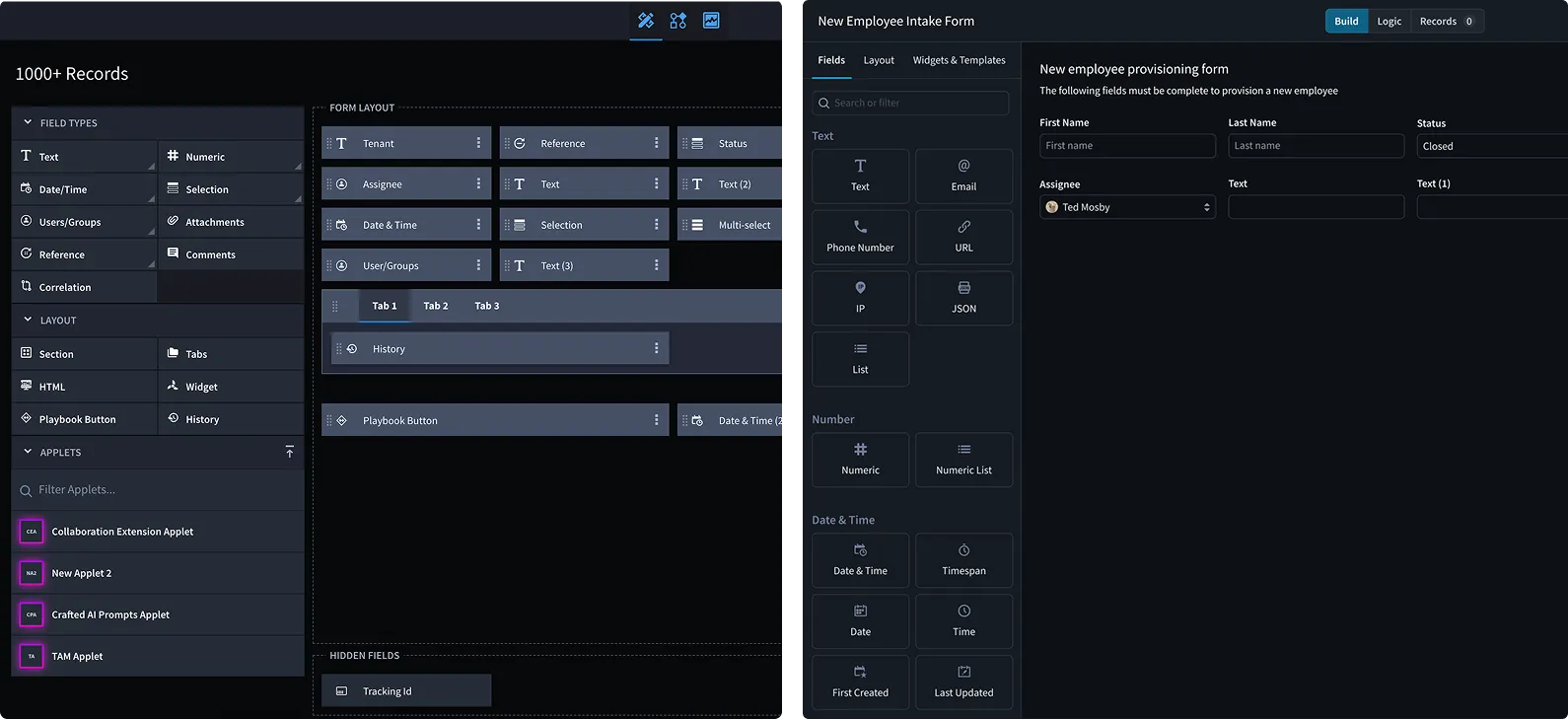Open options menu for Assignee layout field
Viewport: 1568px width, 719px height.
click(478, 183)
